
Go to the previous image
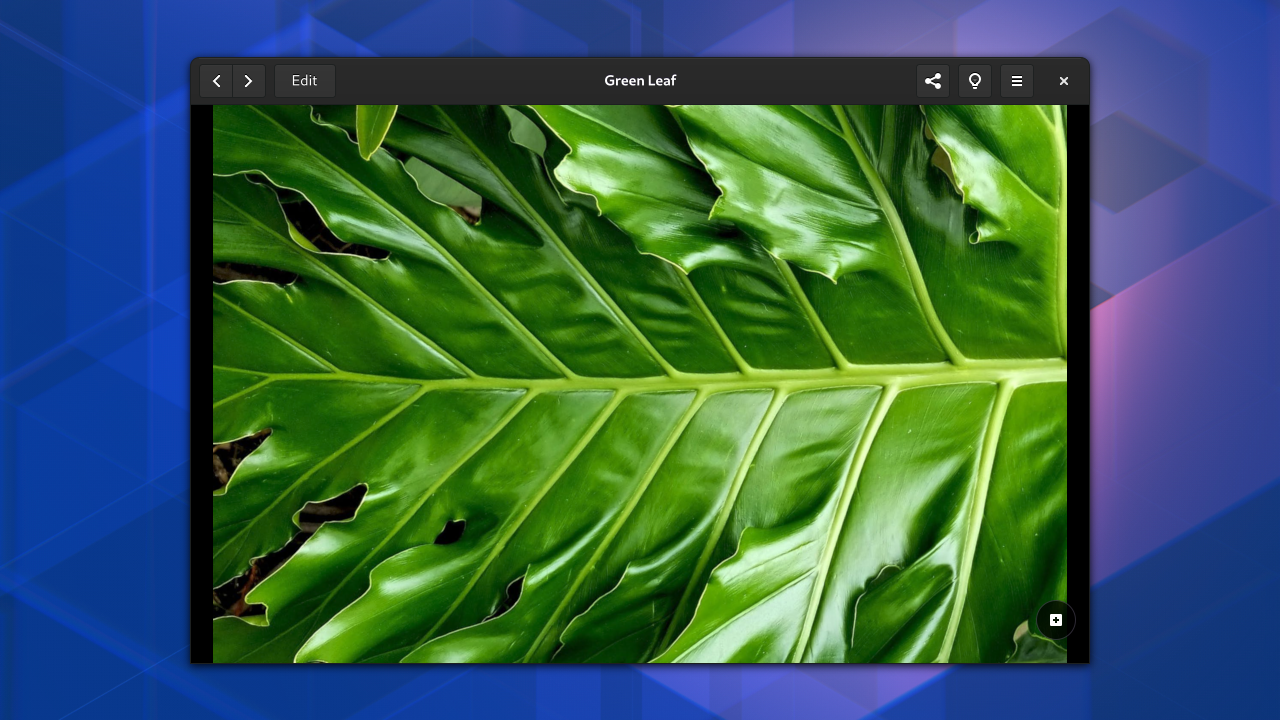click(x=216, y=81)
